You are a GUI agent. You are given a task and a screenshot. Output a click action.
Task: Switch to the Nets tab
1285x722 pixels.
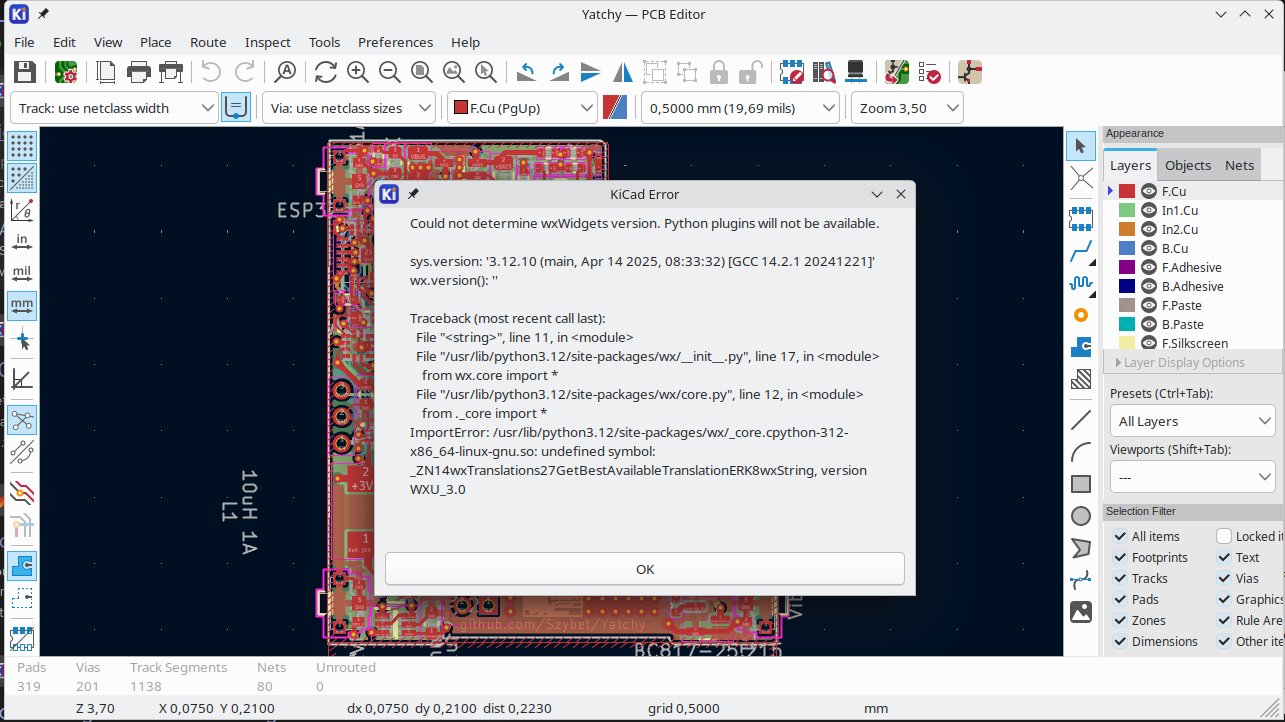1239,164
